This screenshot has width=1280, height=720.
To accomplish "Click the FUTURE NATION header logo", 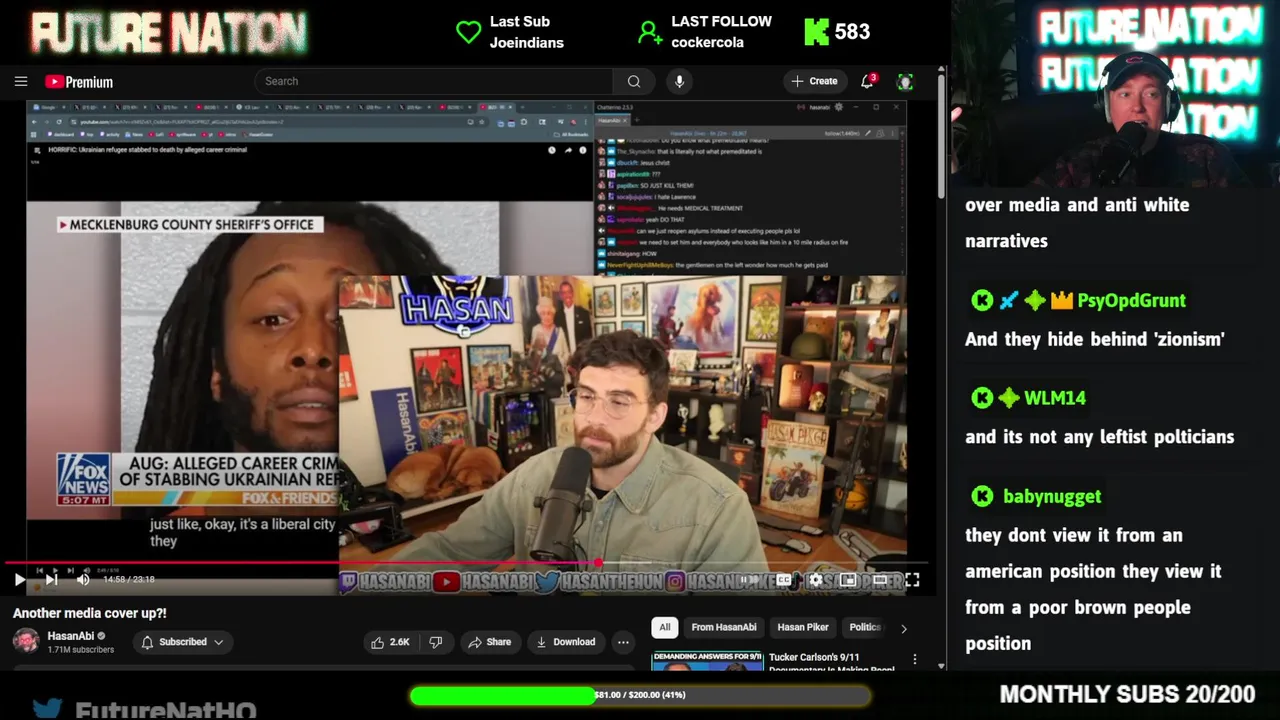I will (x=169, y=32).
